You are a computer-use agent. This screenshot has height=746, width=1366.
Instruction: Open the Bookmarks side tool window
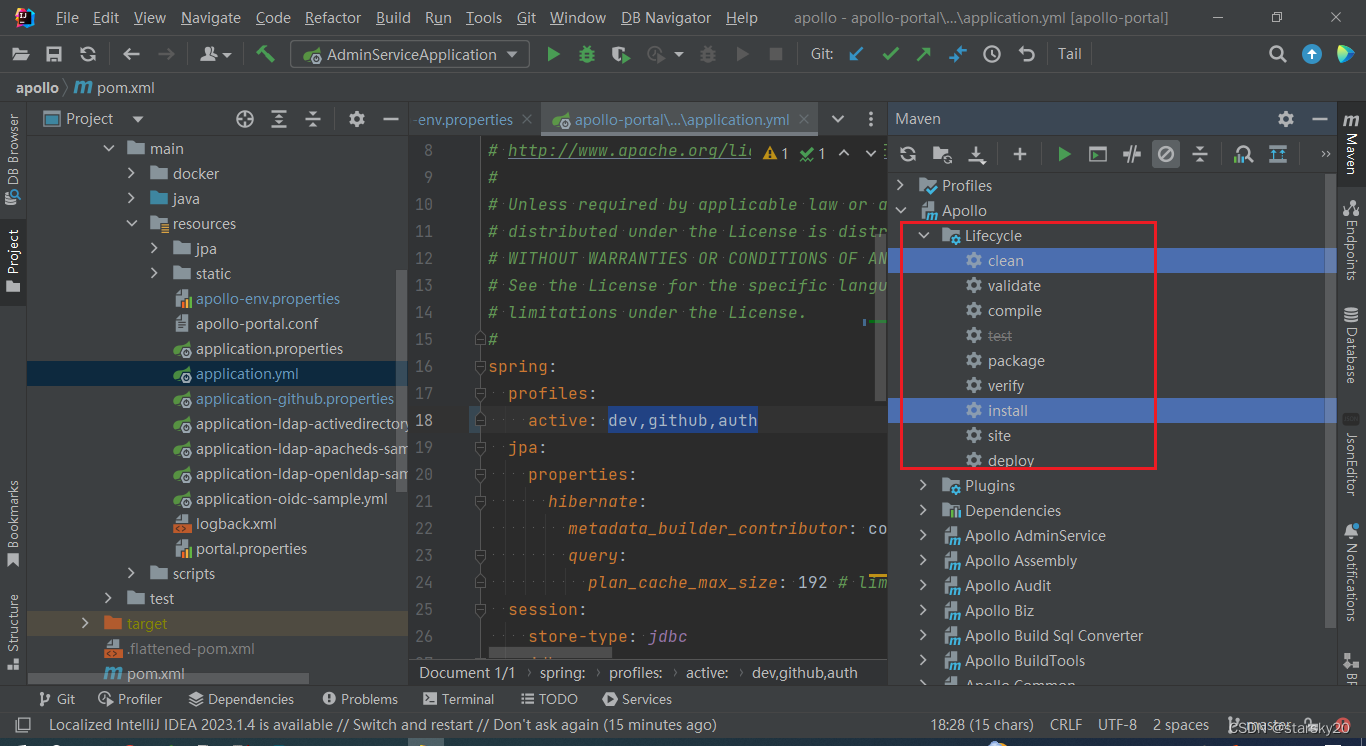pos(13,524)
